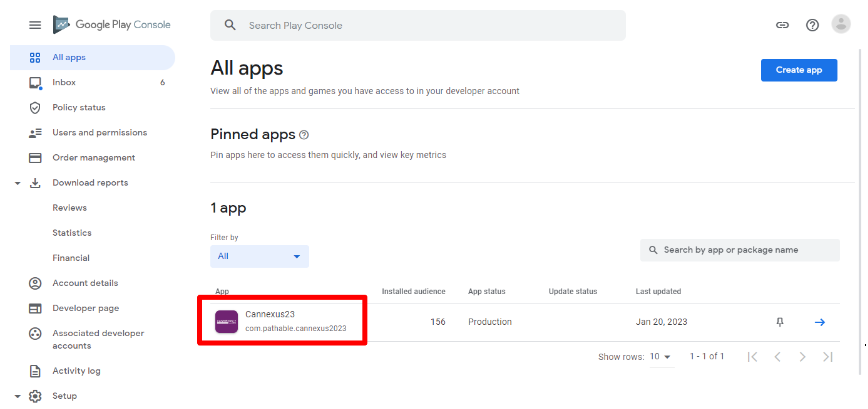Open Order management

point(92,158)
